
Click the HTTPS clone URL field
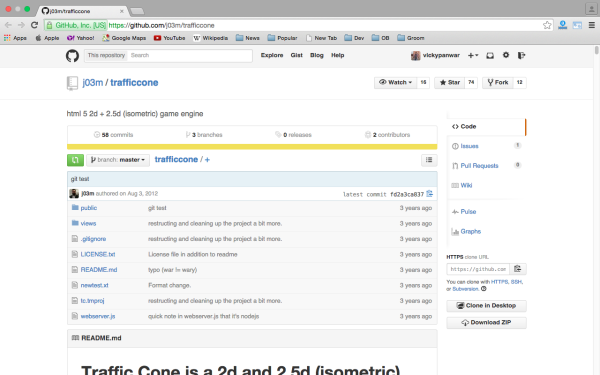click(478, 269)
